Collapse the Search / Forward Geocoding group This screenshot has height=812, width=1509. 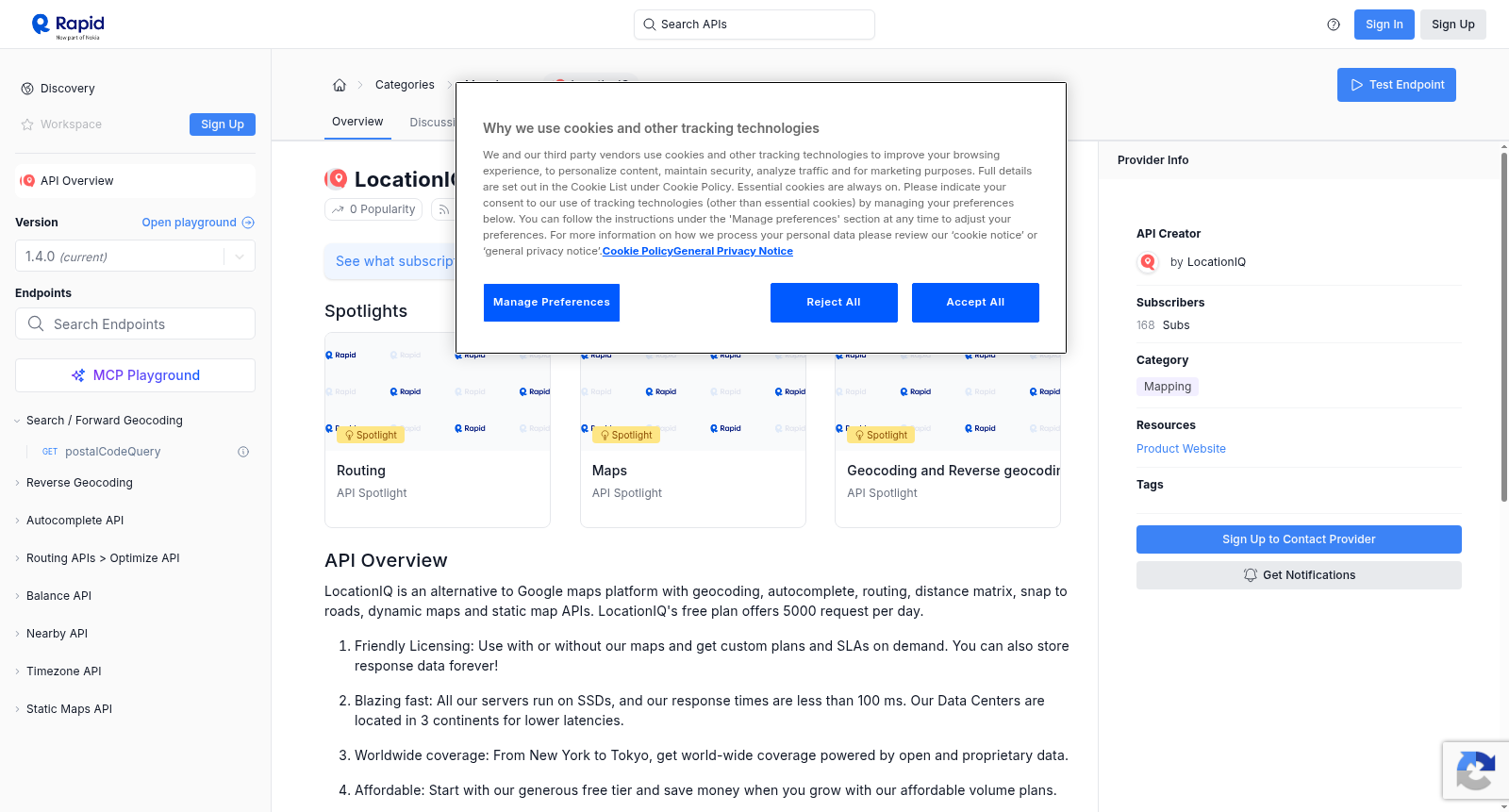coord(105,421)
